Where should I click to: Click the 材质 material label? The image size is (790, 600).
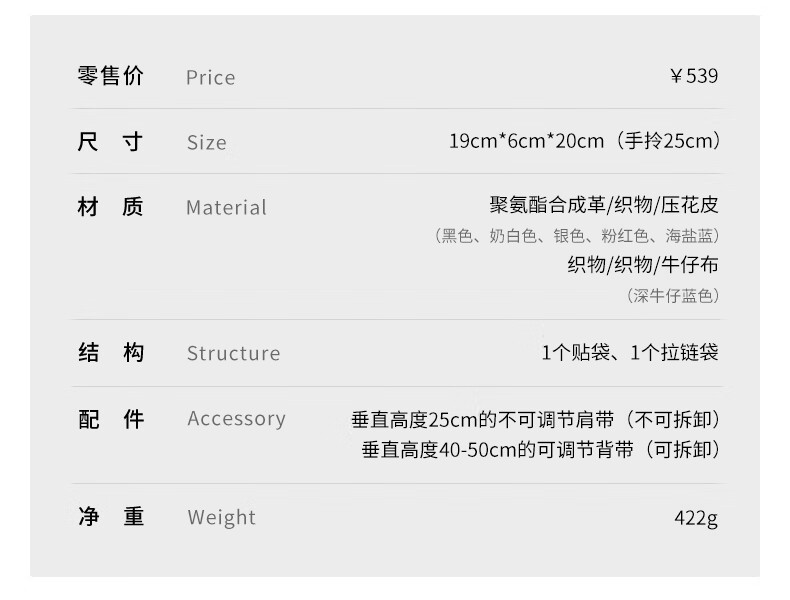pyautogui.click(x=110, y=207)
